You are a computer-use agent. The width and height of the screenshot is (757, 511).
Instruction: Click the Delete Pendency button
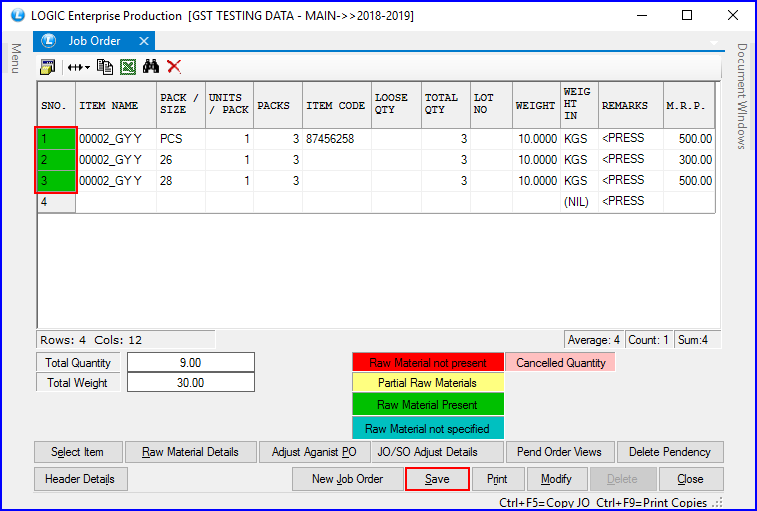coord(670,452)
